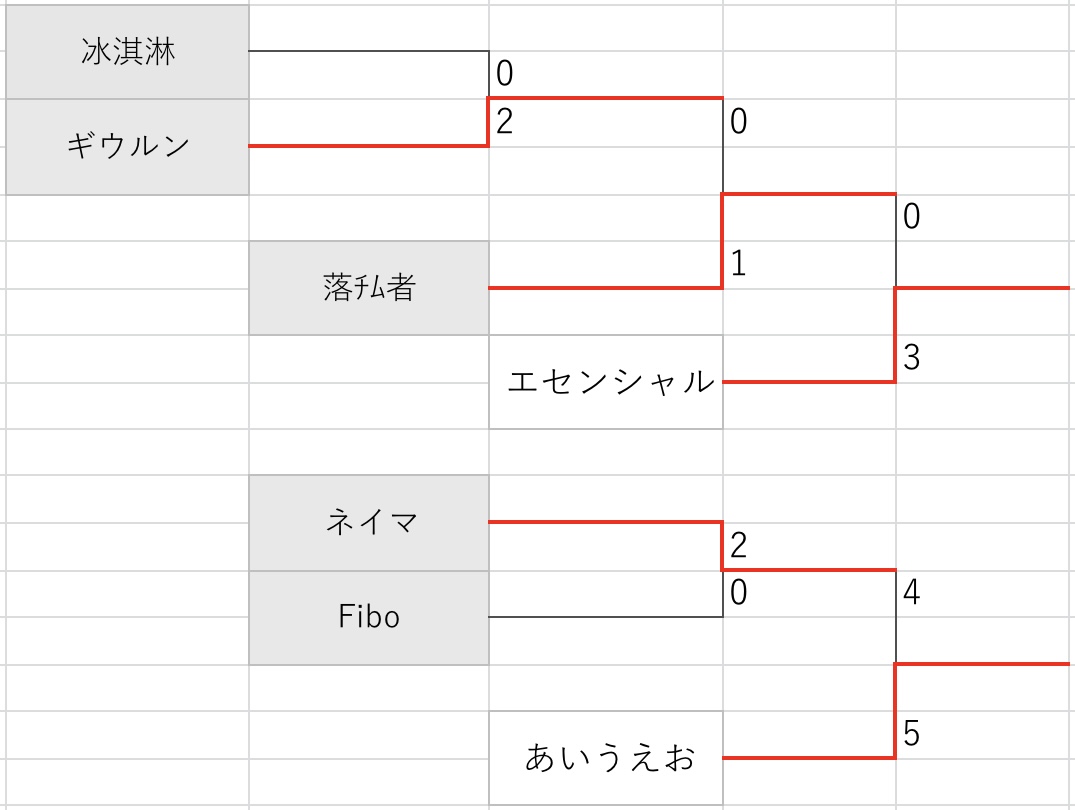Select the red line leaving あいうえお
The image size is (1075, 810).
tap(809, 758)
